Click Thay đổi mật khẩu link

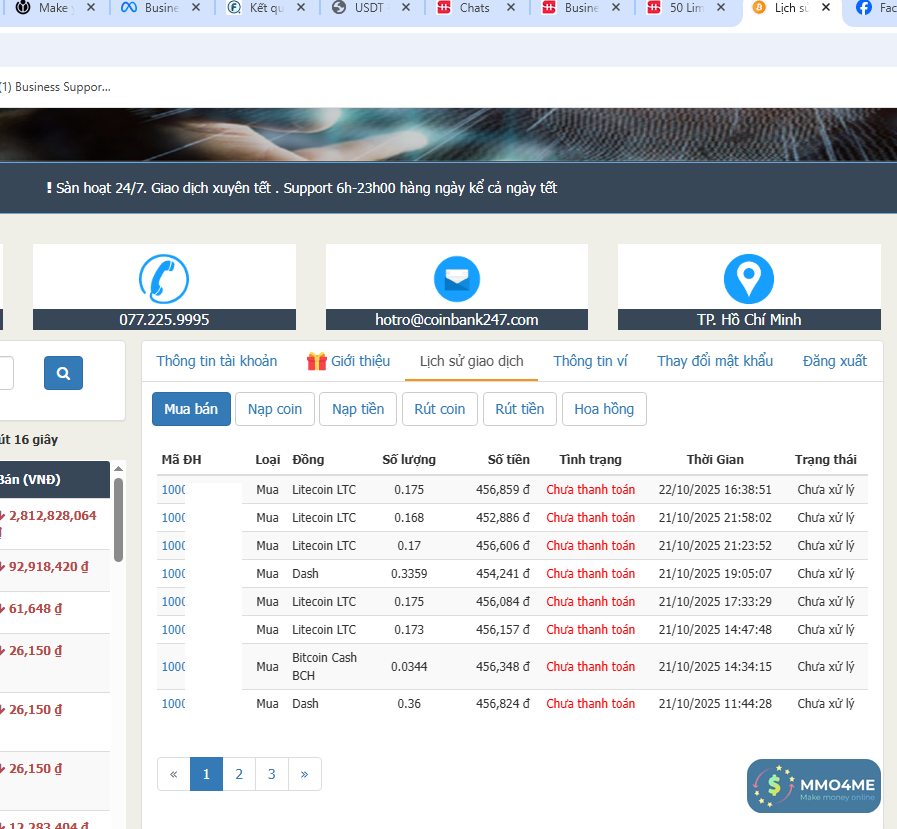point(715,361)
